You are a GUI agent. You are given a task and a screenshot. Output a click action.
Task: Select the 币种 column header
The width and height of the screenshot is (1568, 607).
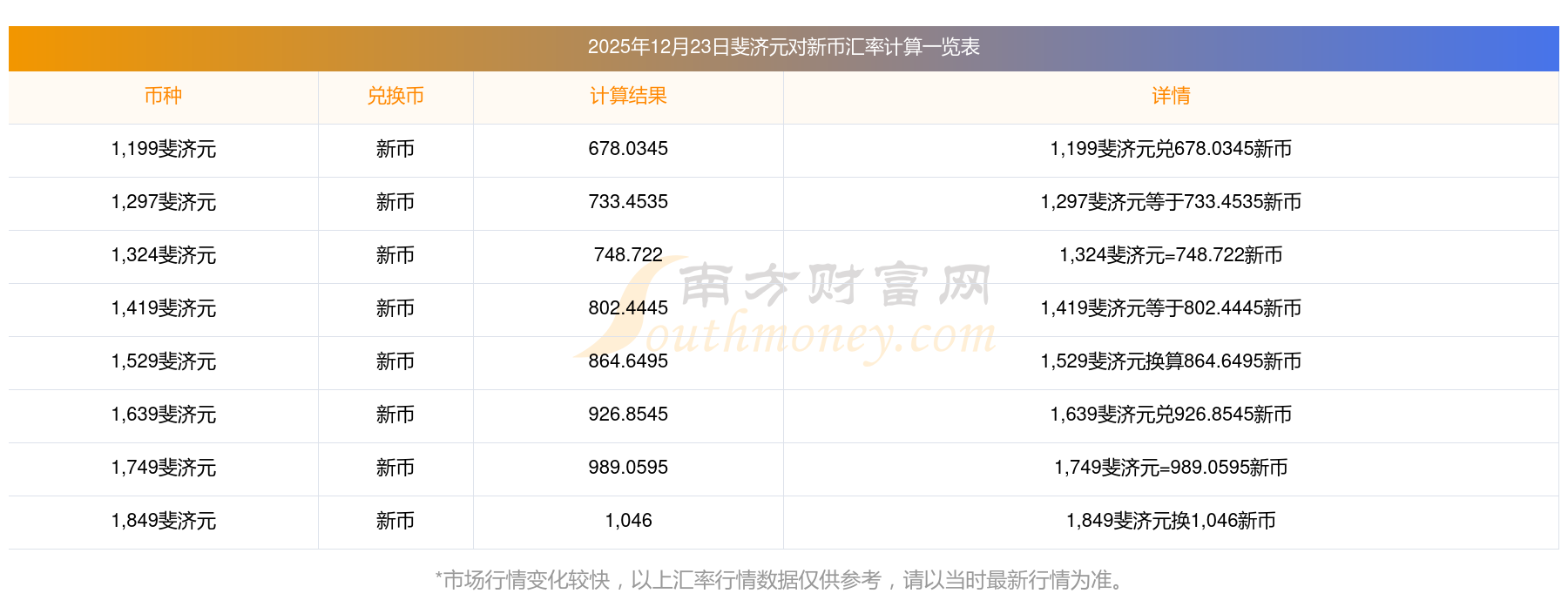pos(163,96)
